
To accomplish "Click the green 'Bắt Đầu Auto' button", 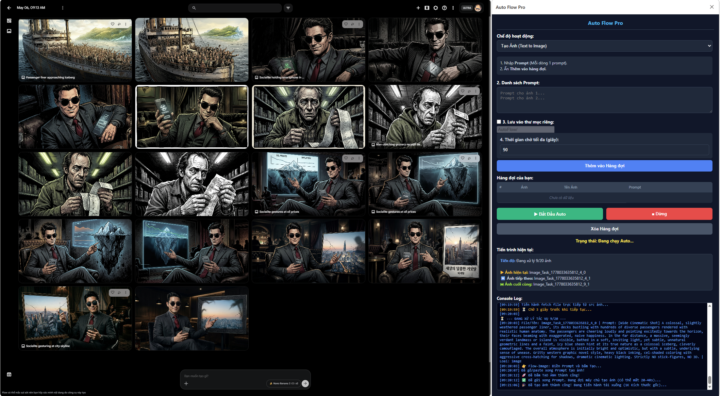I will tap(550, 214).
